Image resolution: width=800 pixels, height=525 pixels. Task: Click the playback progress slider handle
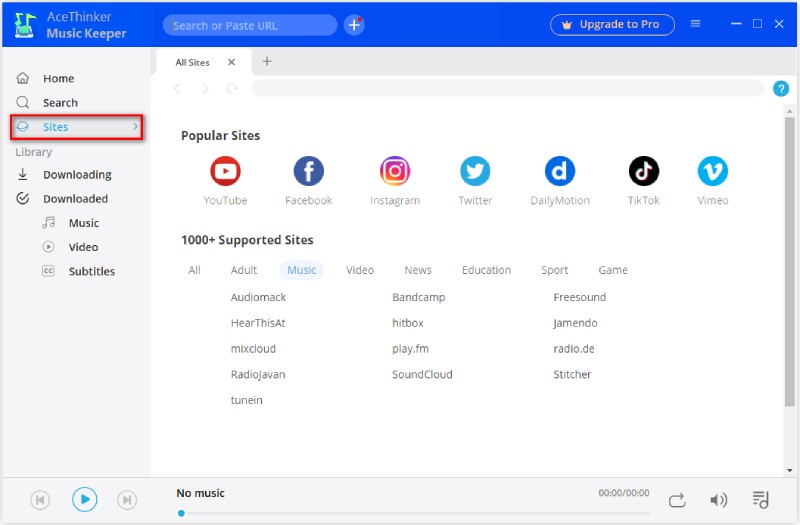click(181, 513)
